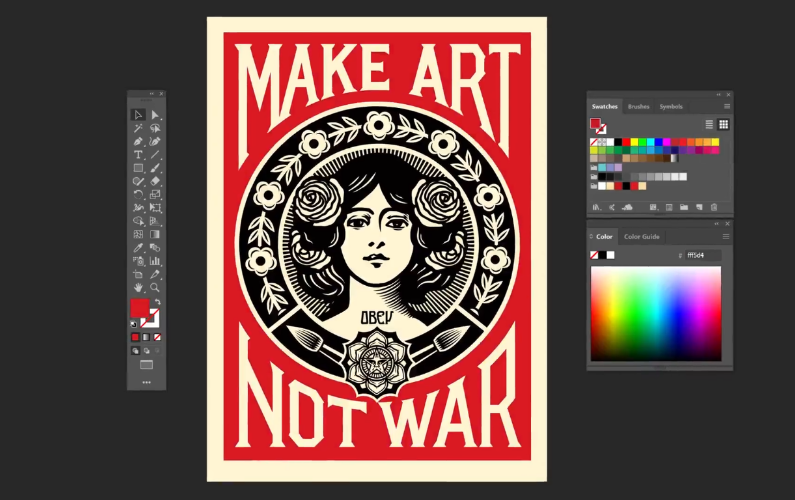Select the Curvature tool
The height and width of the screenshot is (500, 795).
pos(155,141)
